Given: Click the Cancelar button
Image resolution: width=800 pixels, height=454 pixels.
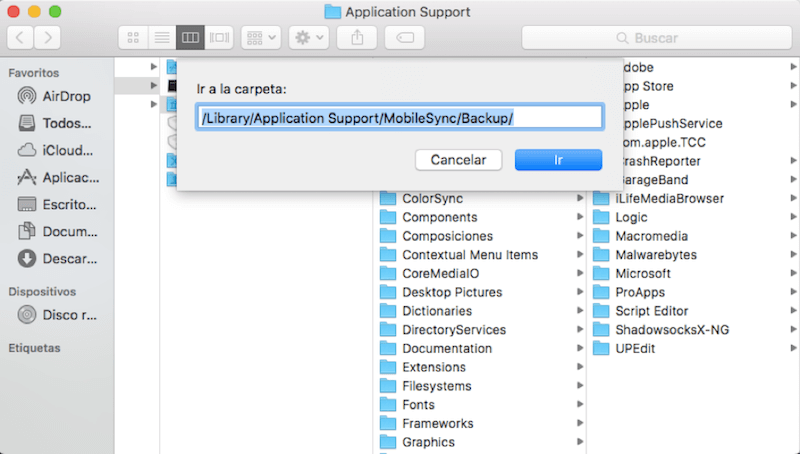Looking at the screenshot, I should tap(458, 160).
